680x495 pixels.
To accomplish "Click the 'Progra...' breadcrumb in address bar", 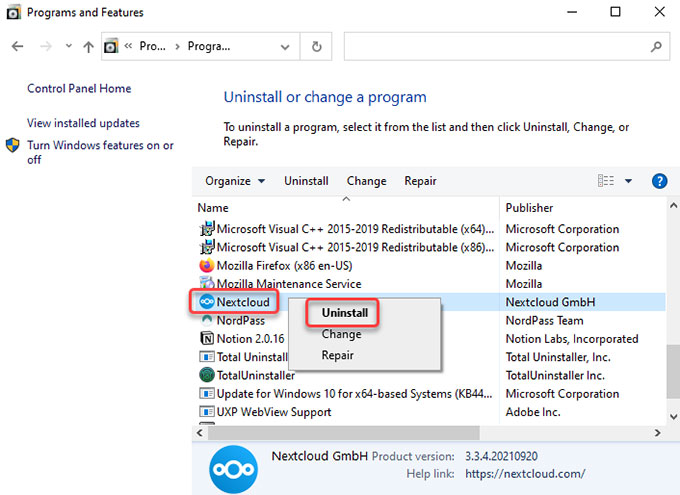I will 209,46.
